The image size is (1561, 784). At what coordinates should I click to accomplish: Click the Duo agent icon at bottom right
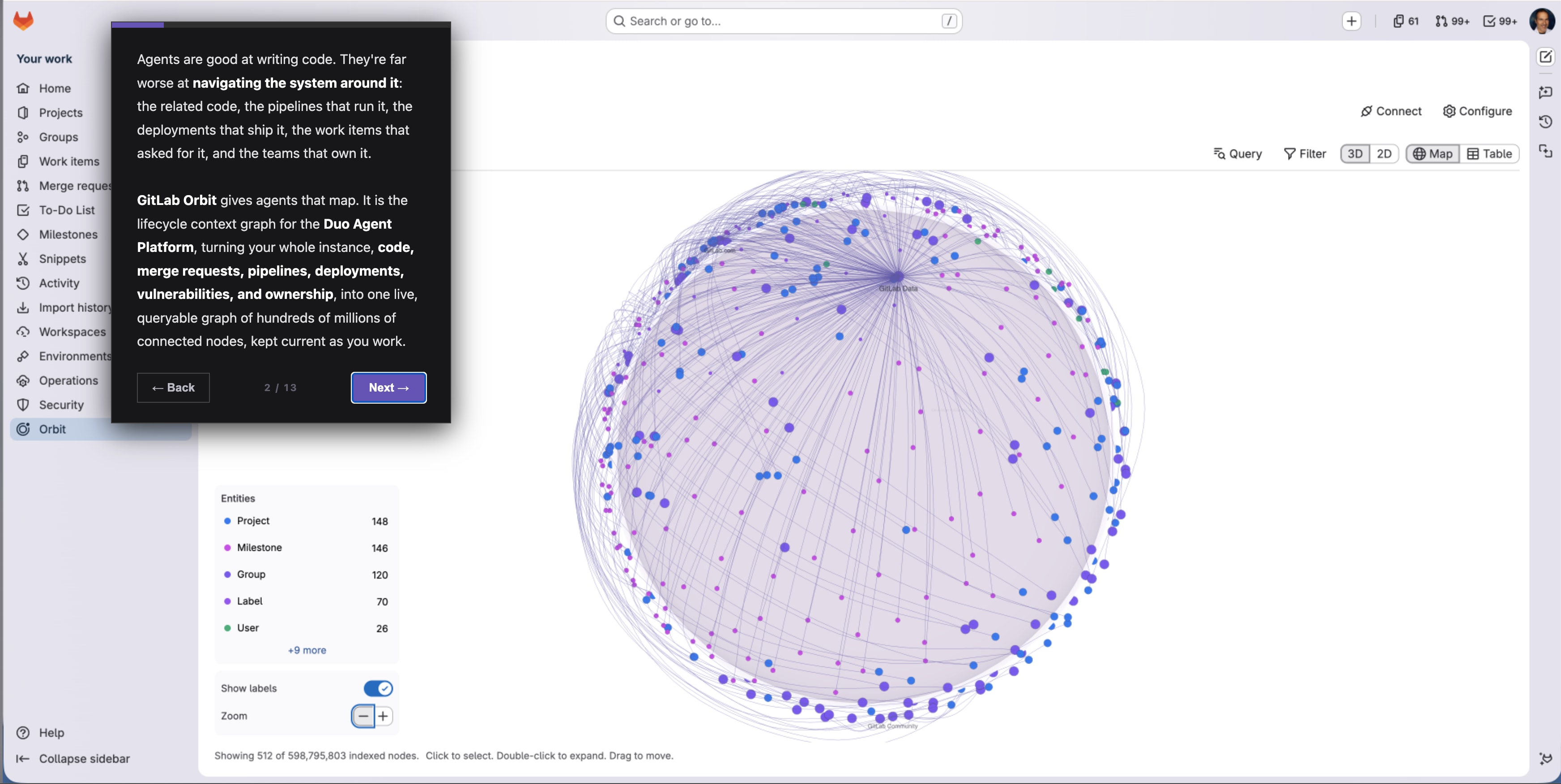1545,758
